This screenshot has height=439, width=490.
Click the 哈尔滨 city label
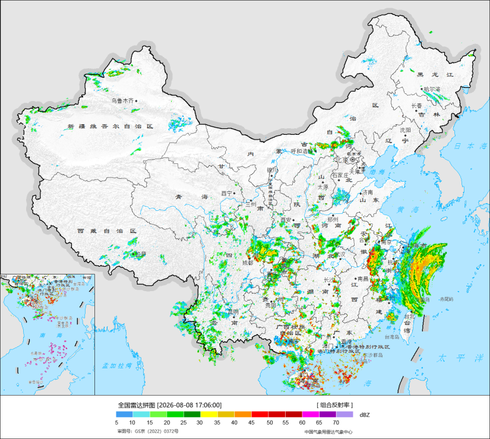point(432,89)
